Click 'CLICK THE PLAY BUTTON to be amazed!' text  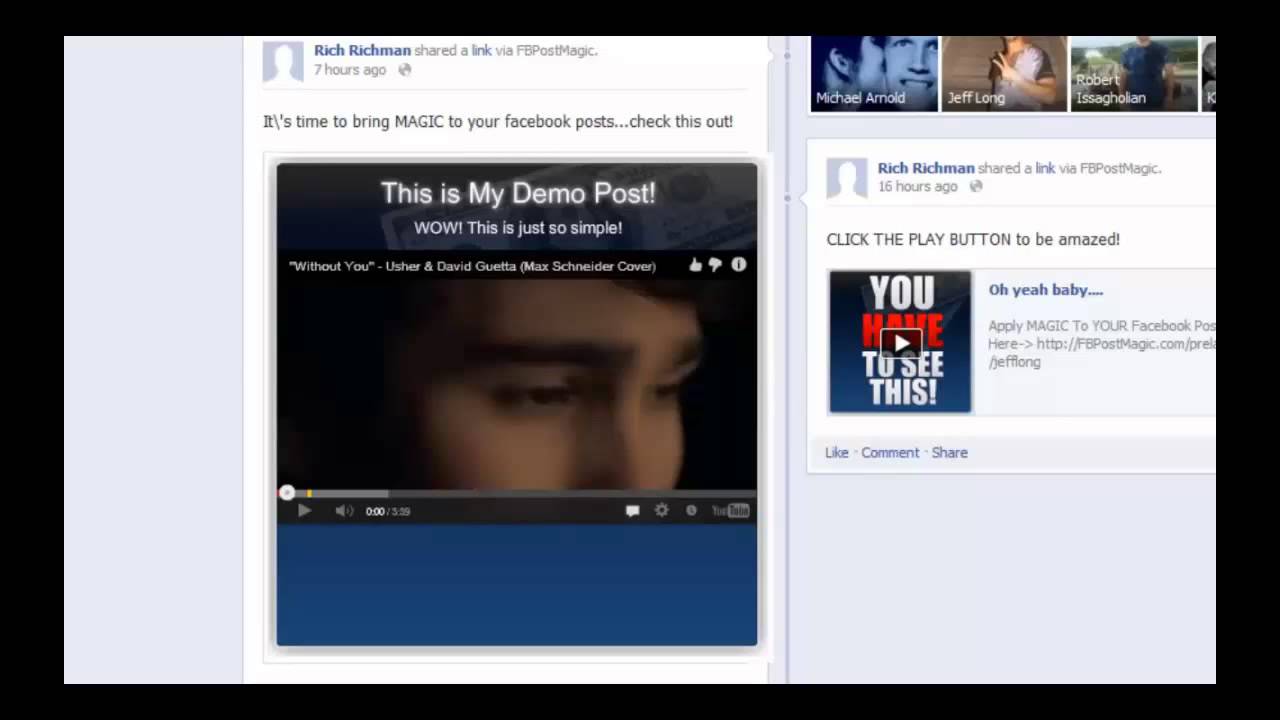973,239
